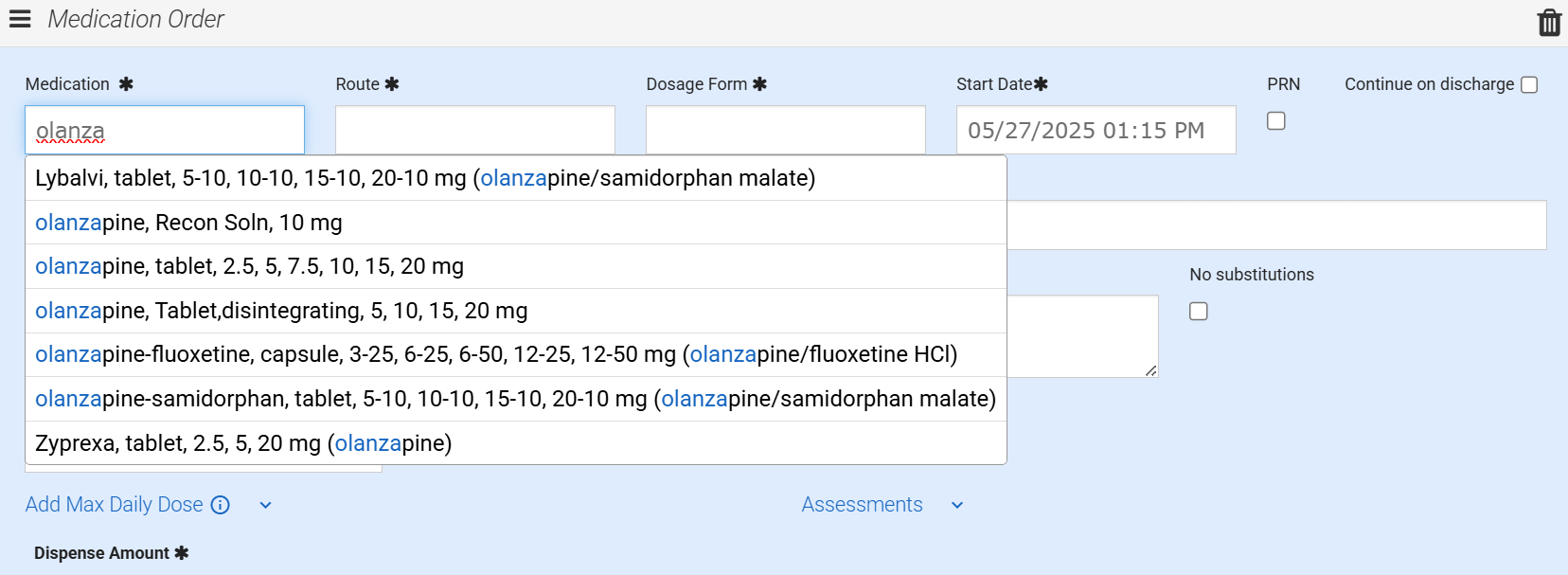Click the Max Daily Dose info icon
The image size is (1568, 575).
pyautogui.click(x=221, y=505)
